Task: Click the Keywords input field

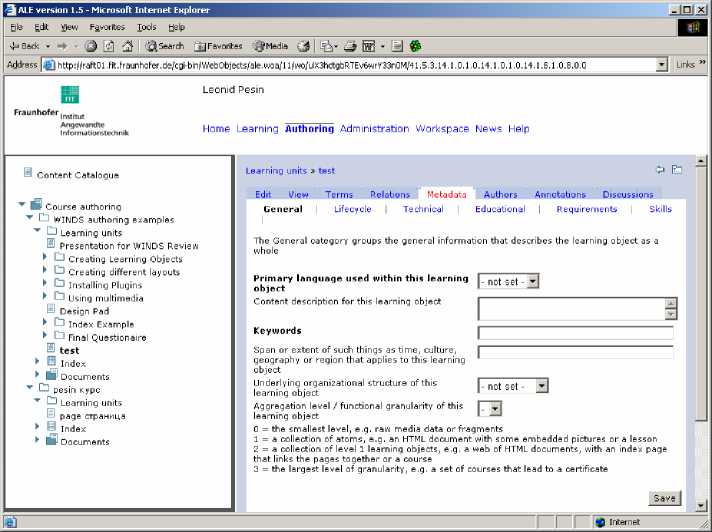Action: (575, 332)
